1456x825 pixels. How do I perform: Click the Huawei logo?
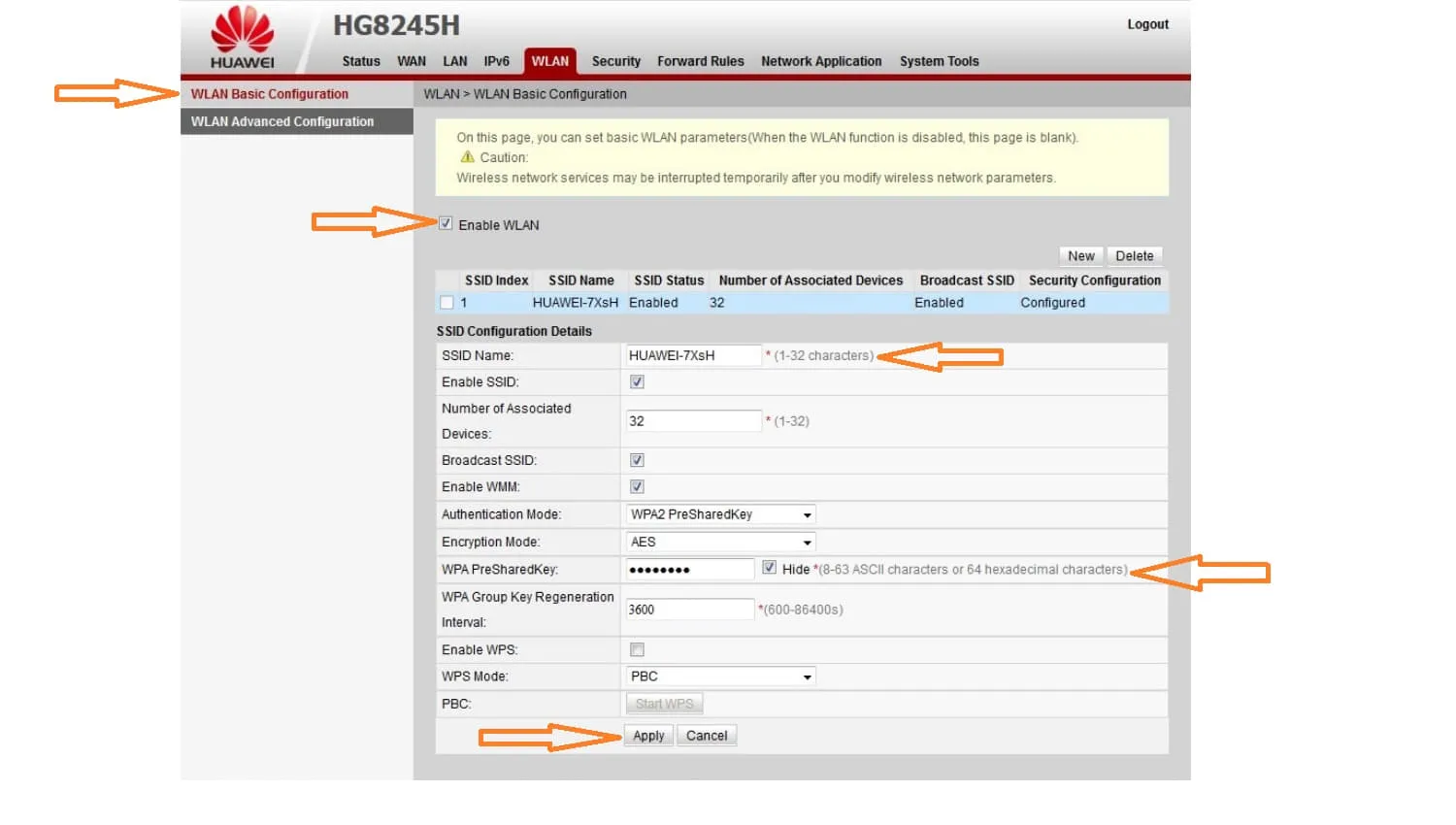243,38
